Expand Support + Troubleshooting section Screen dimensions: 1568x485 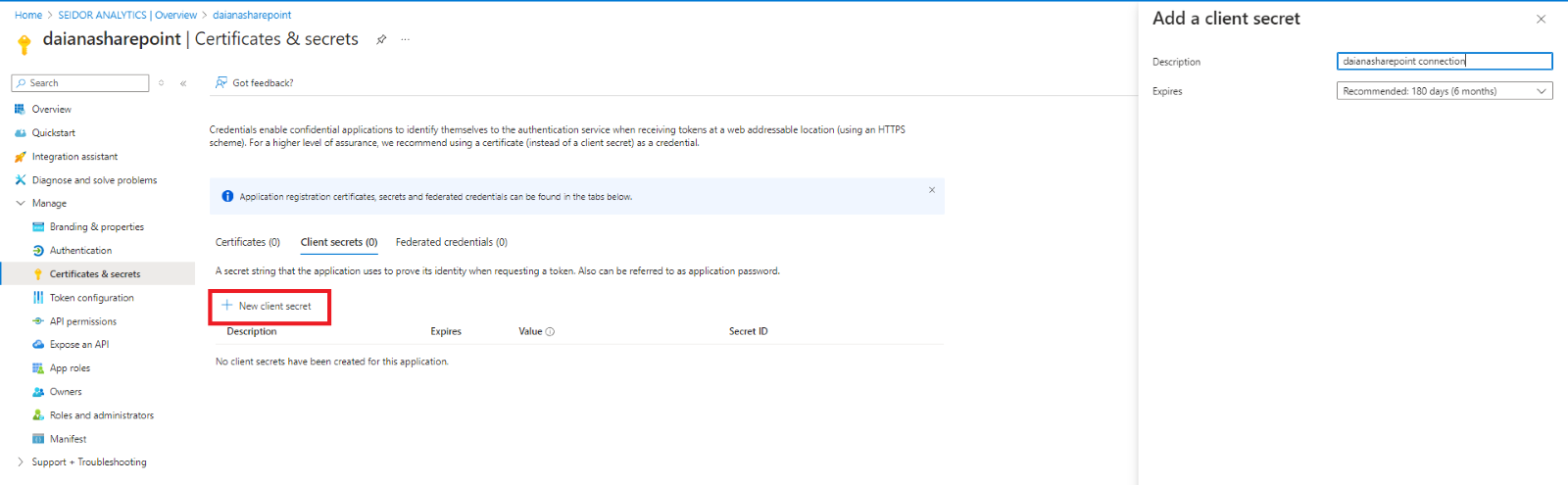pos(21,462)
